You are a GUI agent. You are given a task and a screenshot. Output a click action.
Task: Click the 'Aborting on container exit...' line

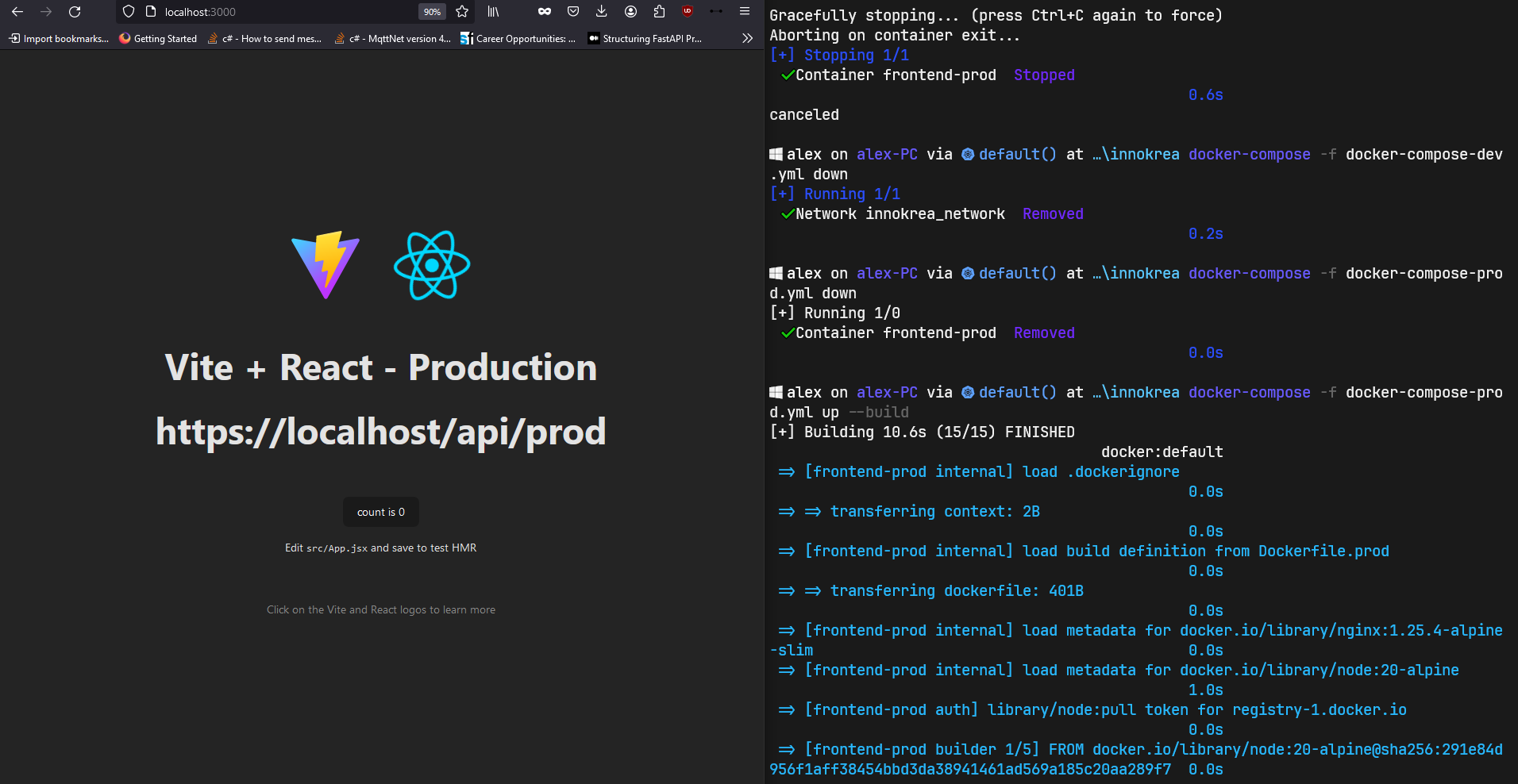[x=895, y=35]
